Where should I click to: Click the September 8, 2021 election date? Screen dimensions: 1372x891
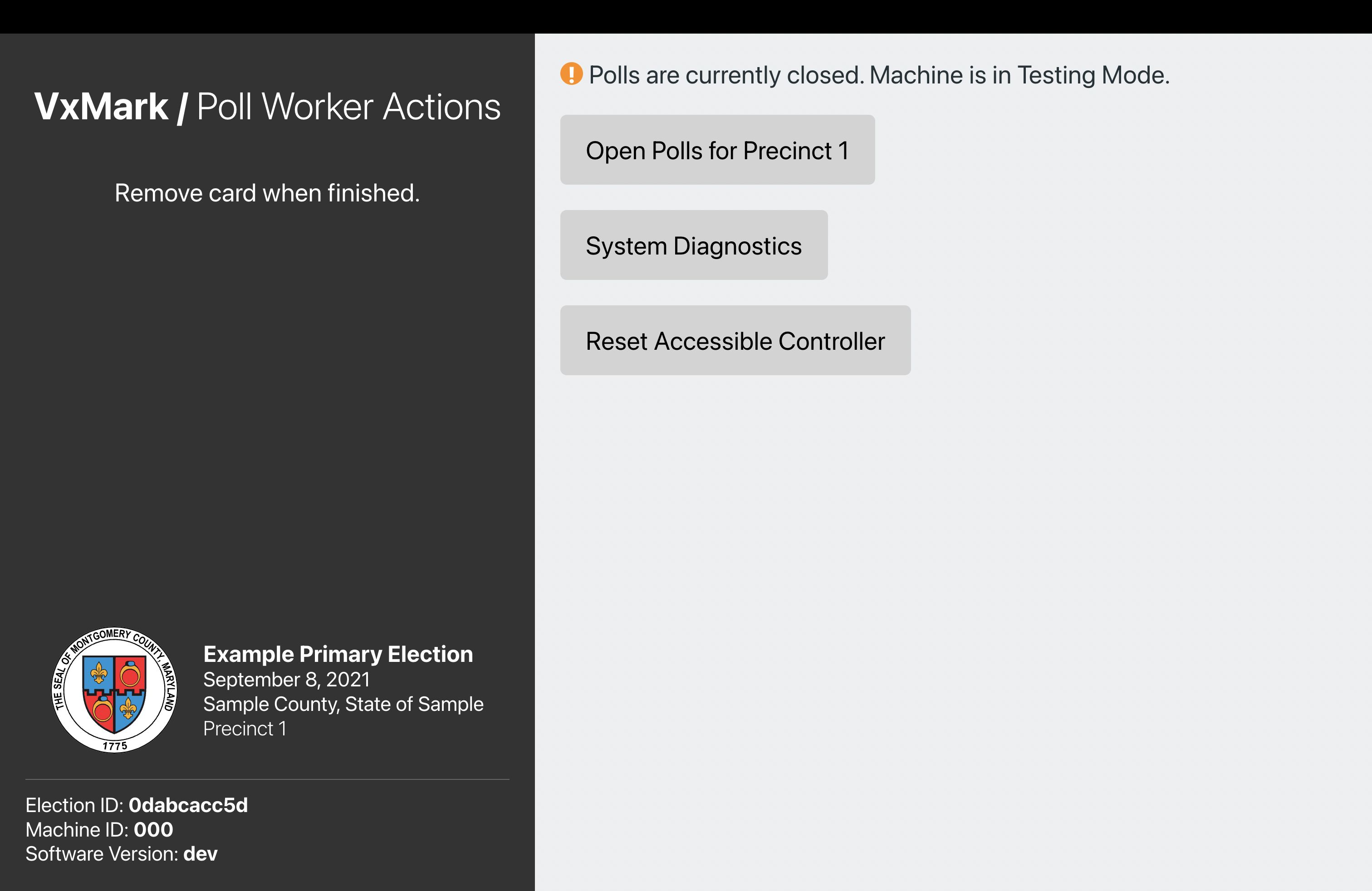tap(286, 680)
